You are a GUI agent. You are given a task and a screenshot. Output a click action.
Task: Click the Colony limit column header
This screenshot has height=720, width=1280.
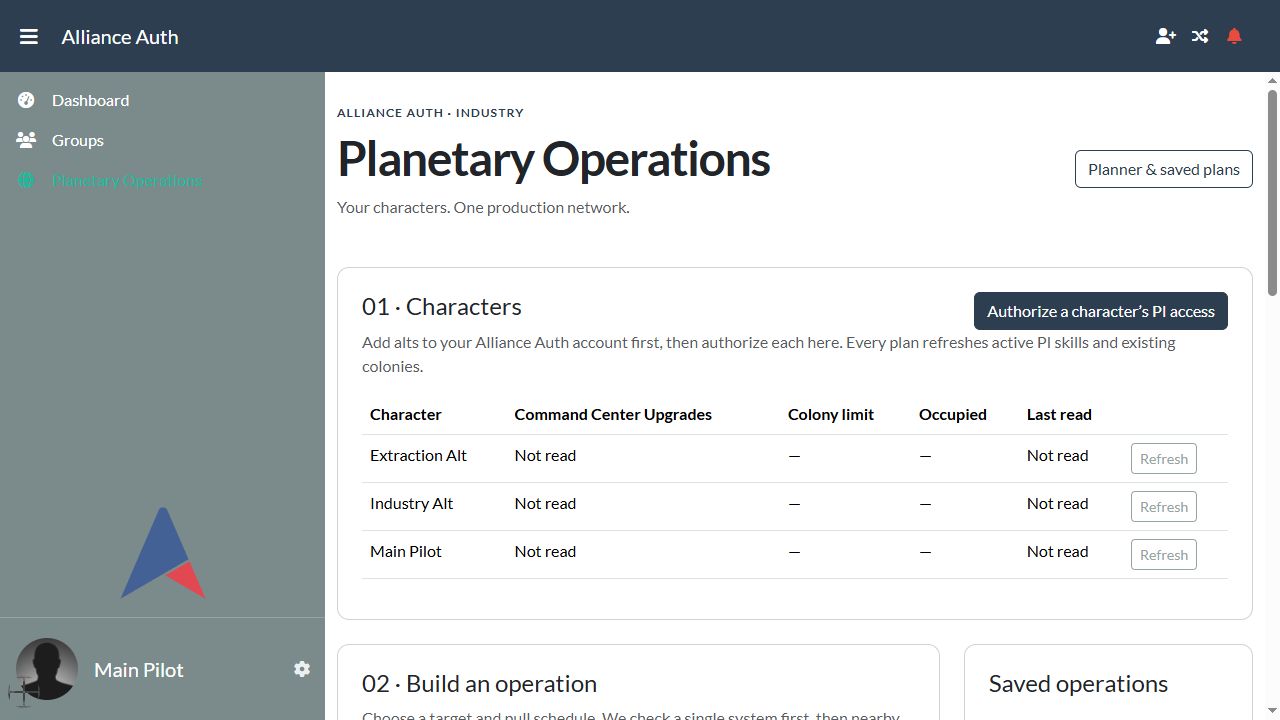pos(831,414)
